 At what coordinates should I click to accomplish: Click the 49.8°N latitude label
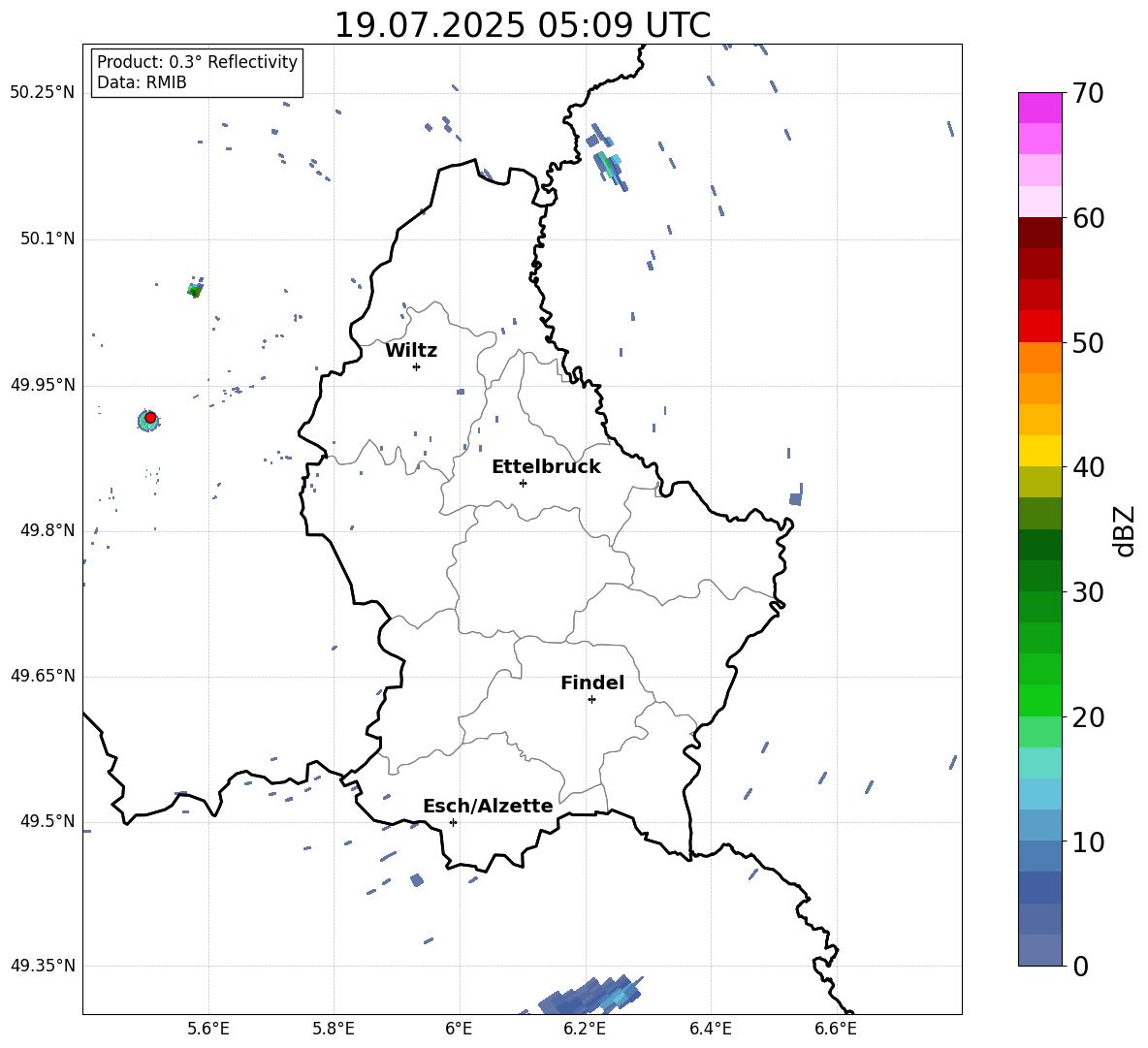48,530
